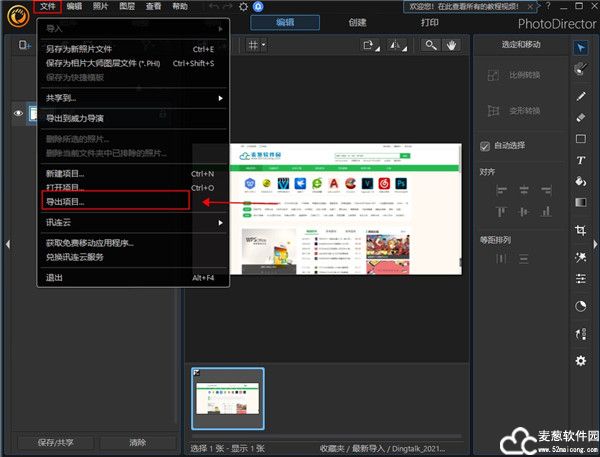
Task: Open the grid overlay dropdown
Action: pos(257,45)
